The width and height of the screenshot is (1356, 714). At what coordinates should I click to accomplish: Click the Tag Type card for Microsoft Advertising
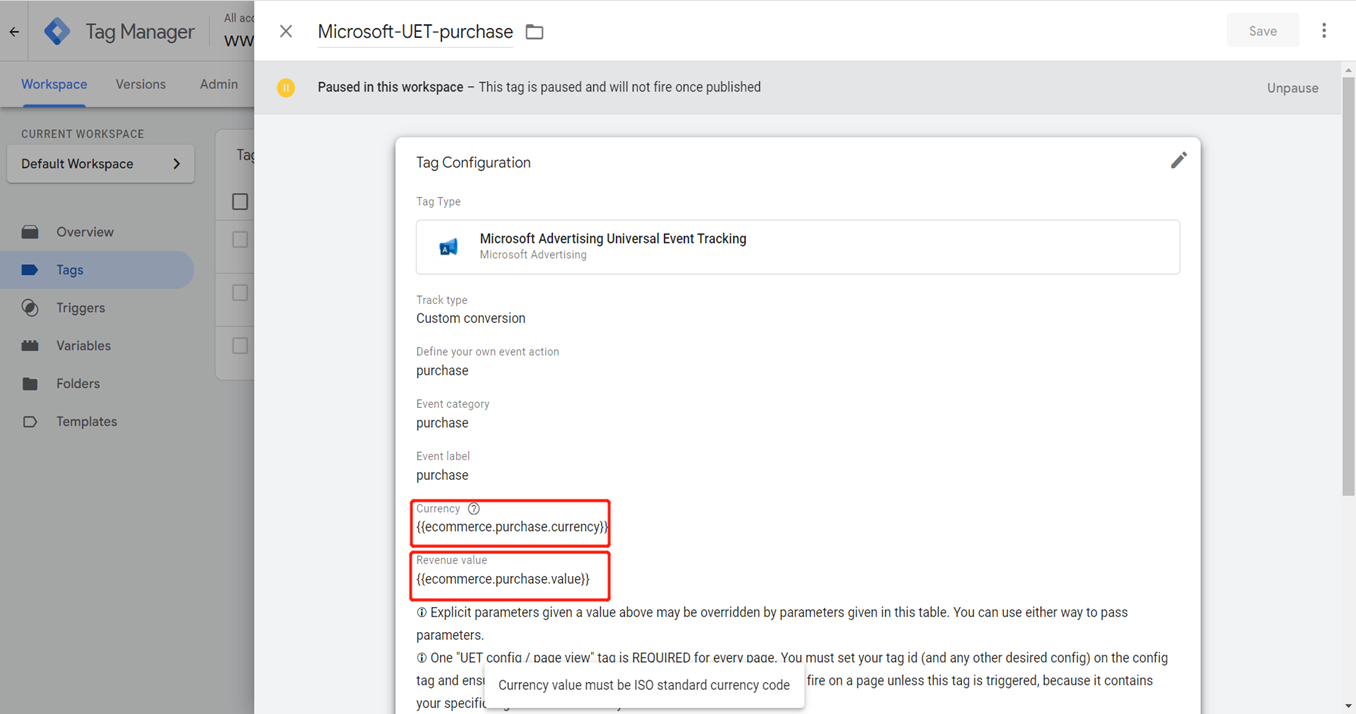coord(798,246)
